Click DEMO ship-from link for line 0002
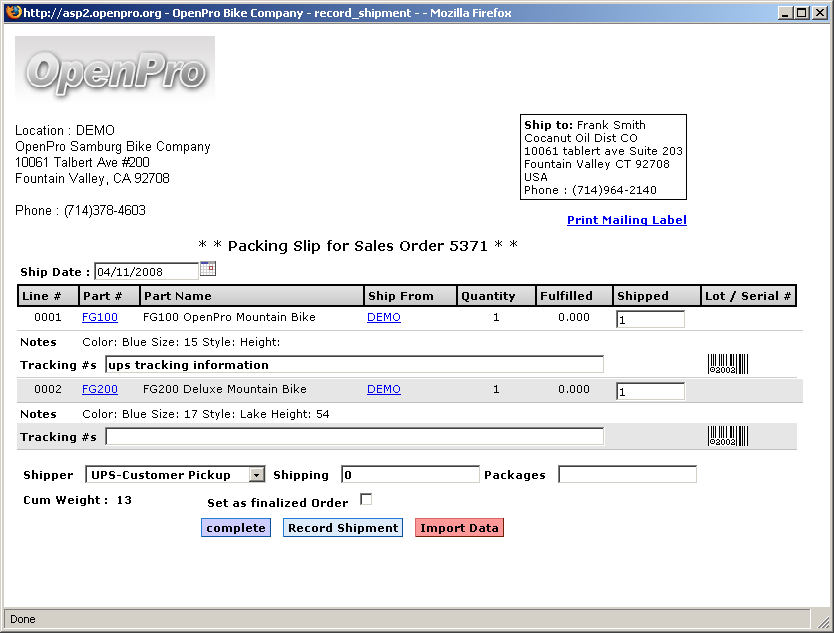The image size is (834, 633). 384,390
